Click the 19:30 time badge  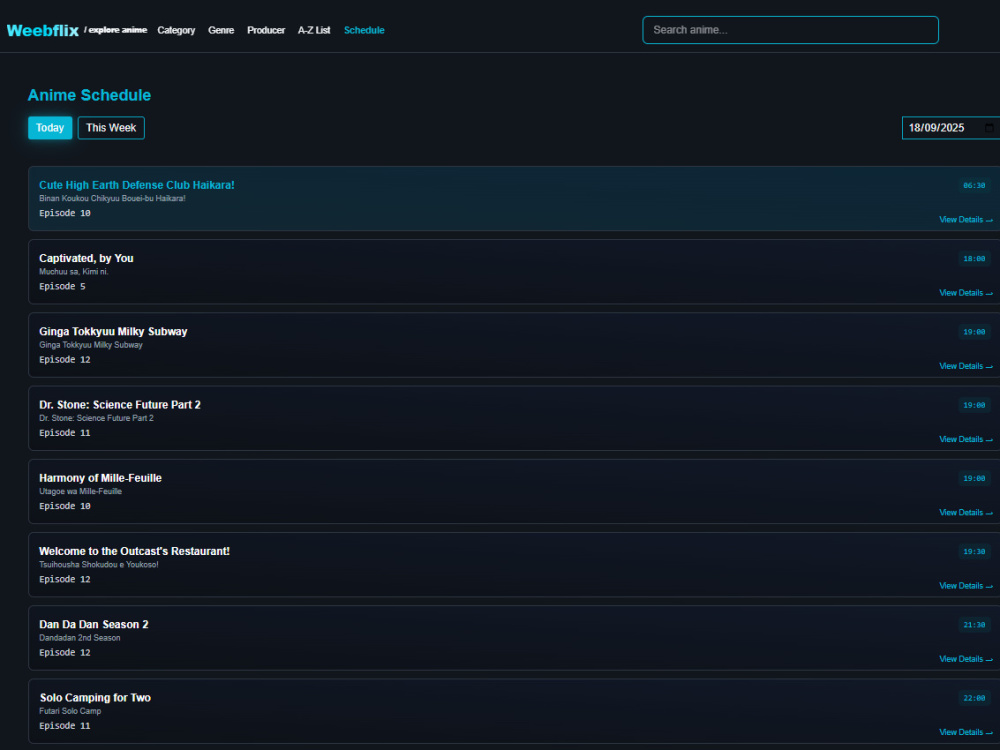click(974, 552)
